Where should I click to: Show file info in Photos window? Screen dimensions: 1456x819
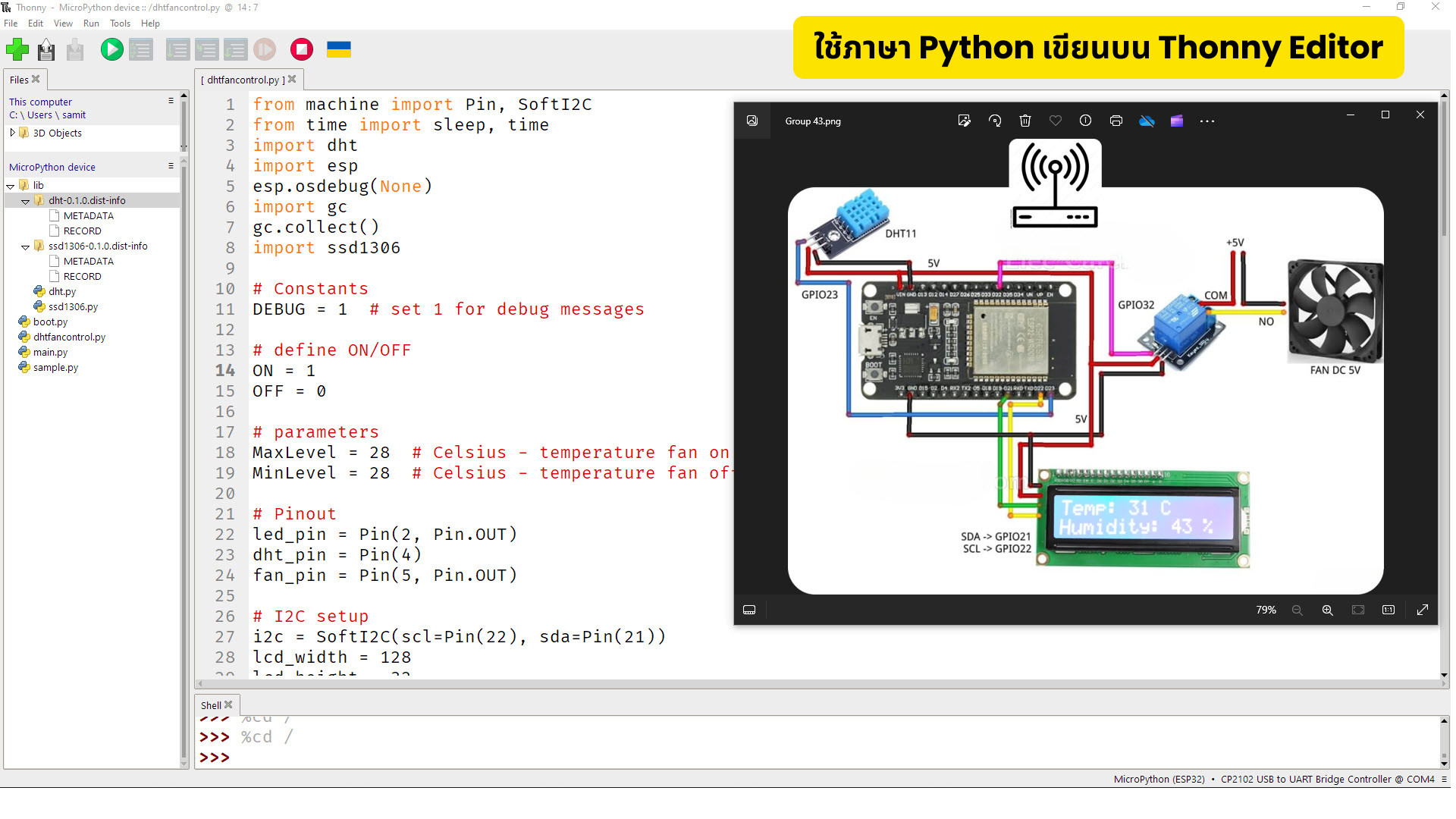pyautogui.click(x=1085, y=121)
